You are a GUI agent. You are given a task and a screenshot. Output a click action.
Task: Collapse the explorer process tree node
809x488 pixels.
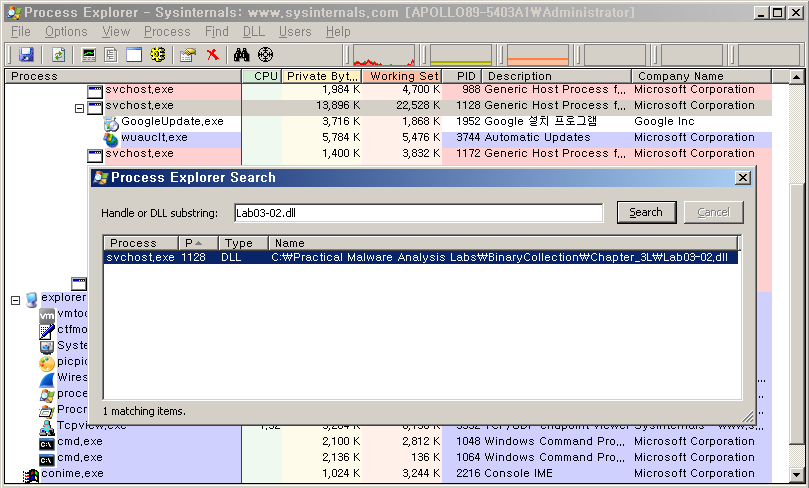click(15, 298)
